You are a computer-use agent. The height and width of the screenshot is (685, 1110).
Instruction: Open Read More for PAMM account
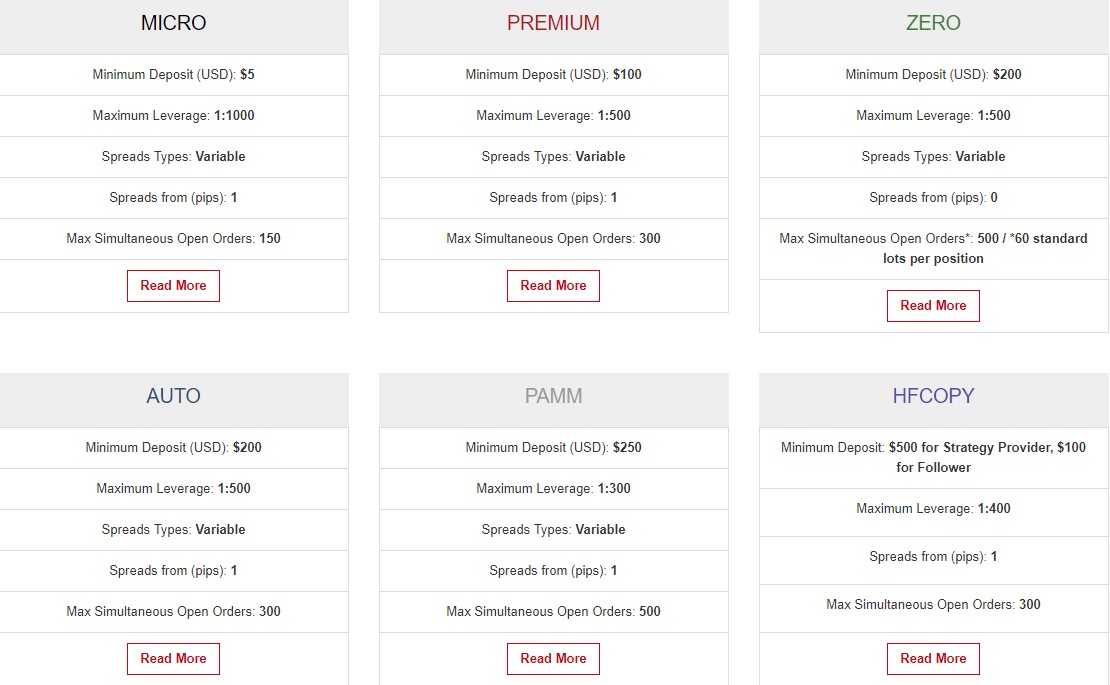(553, 659)
